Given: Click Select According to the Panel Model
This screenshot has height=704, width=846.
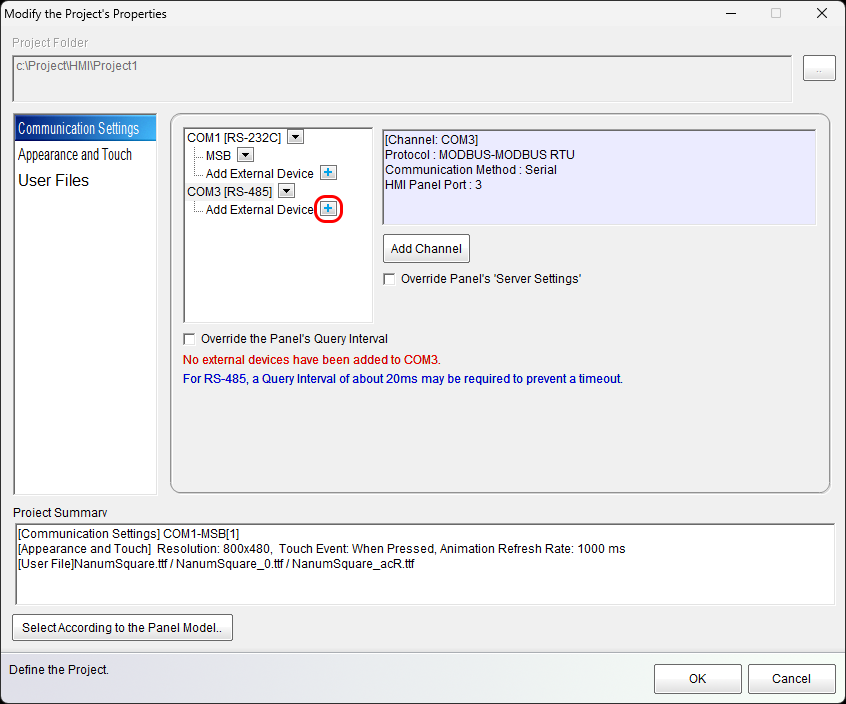Looking at the screenshot, I should pyautogui.click(x=122, y=628).
